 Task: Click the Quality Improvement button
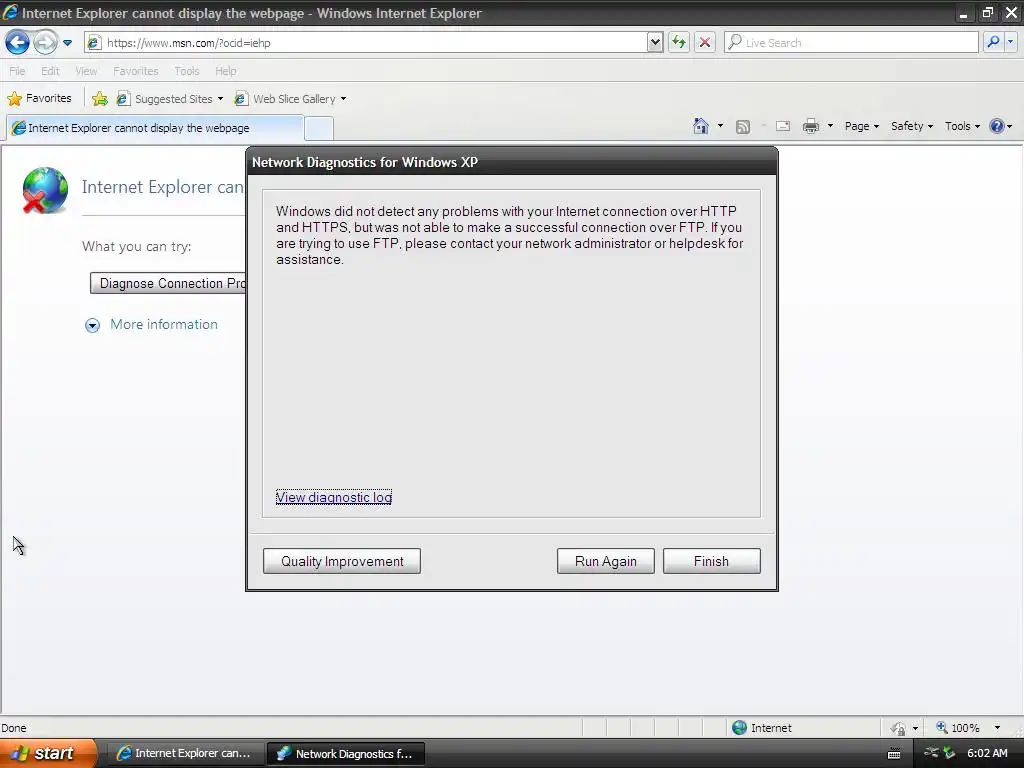342,561
